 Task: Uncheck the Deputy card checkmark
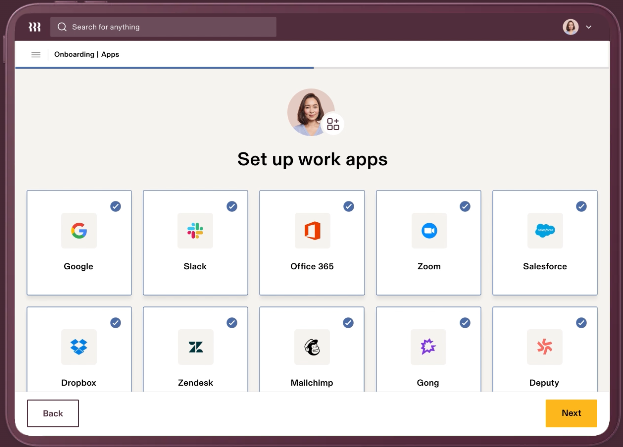point(581,323)
